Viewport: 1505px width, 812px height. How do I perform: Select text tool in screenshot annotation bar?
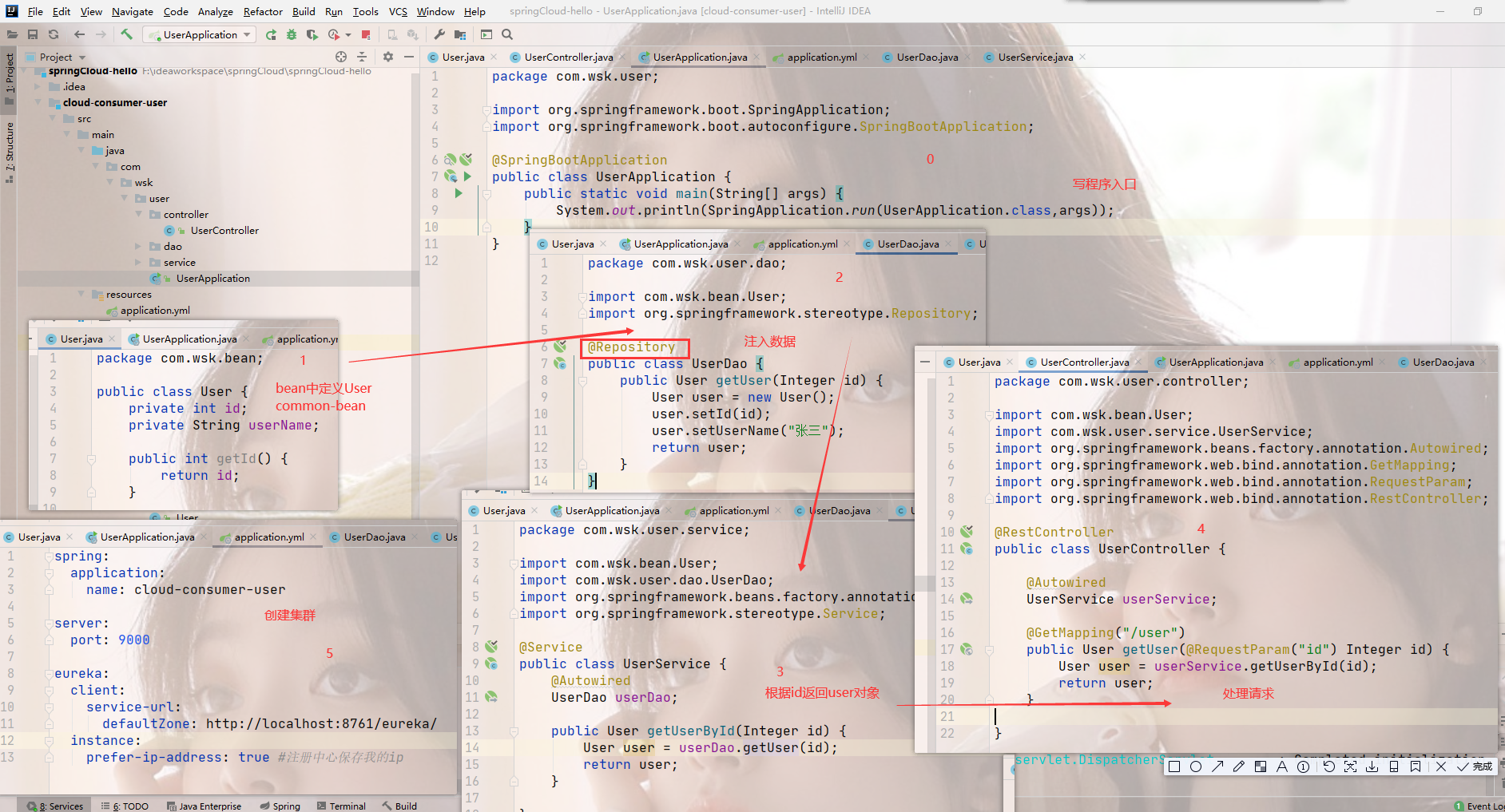pyautogui.click(x=1282, y=766)
